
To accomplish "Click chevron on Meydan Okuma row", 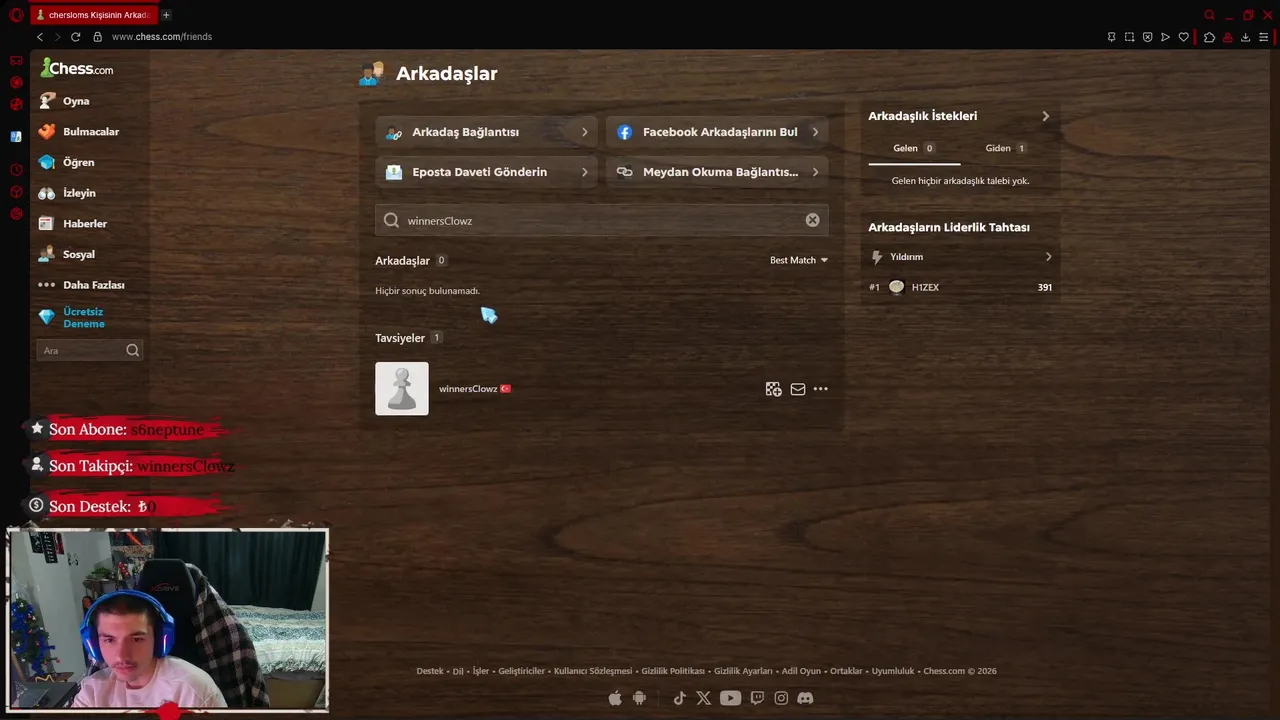I will [x=815, y=172].
